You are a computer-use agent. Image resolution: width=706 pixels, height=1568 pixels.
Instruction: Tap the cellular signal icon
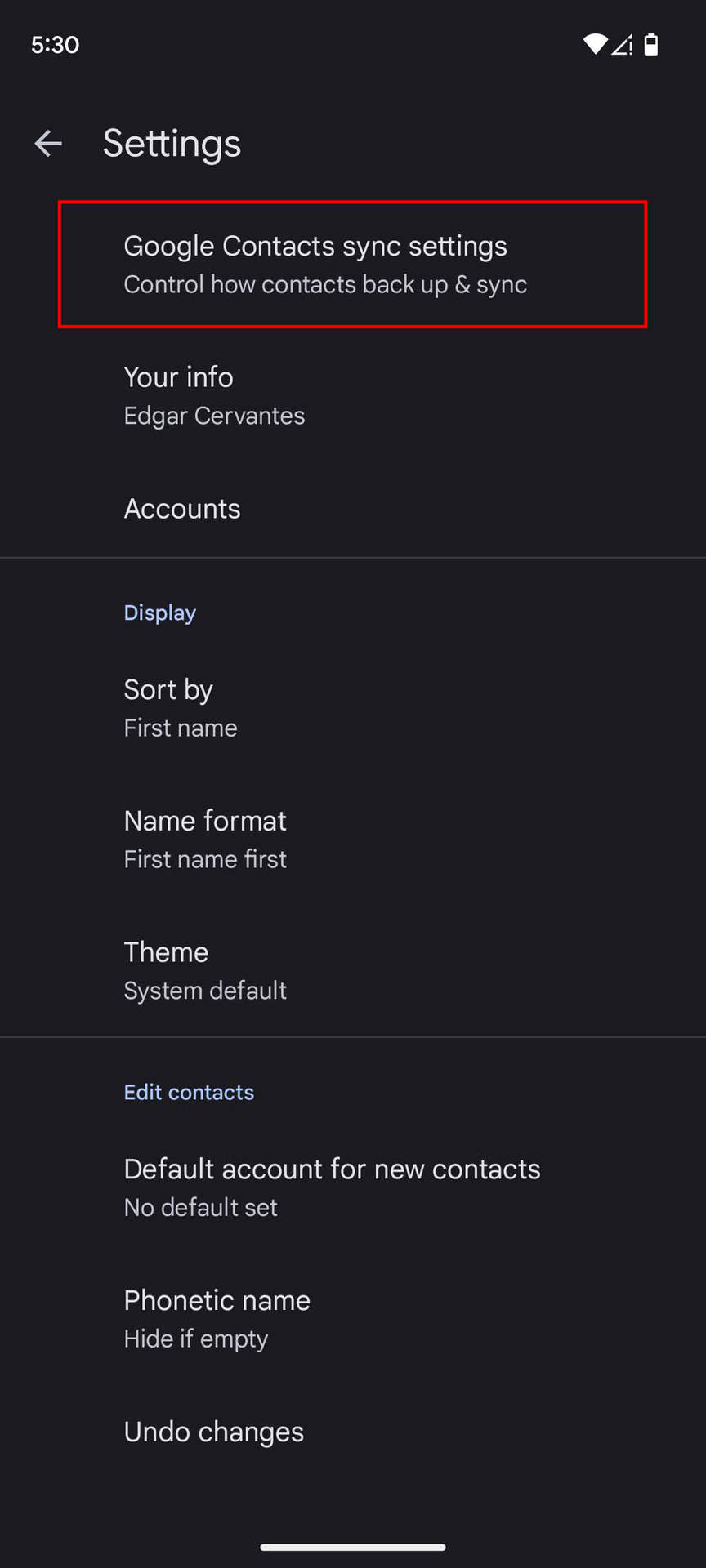click(623, 45)
